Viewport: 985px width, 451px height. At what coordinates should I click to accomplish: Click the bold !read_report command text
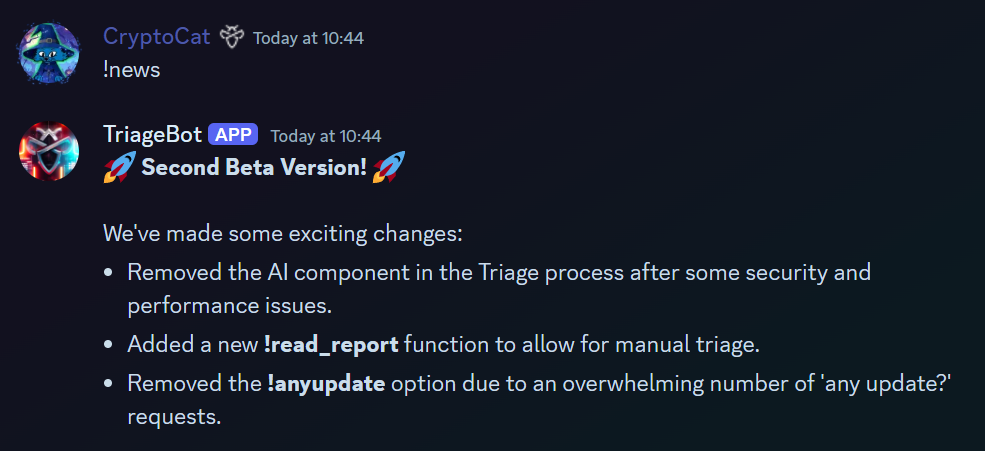point(331,345)
